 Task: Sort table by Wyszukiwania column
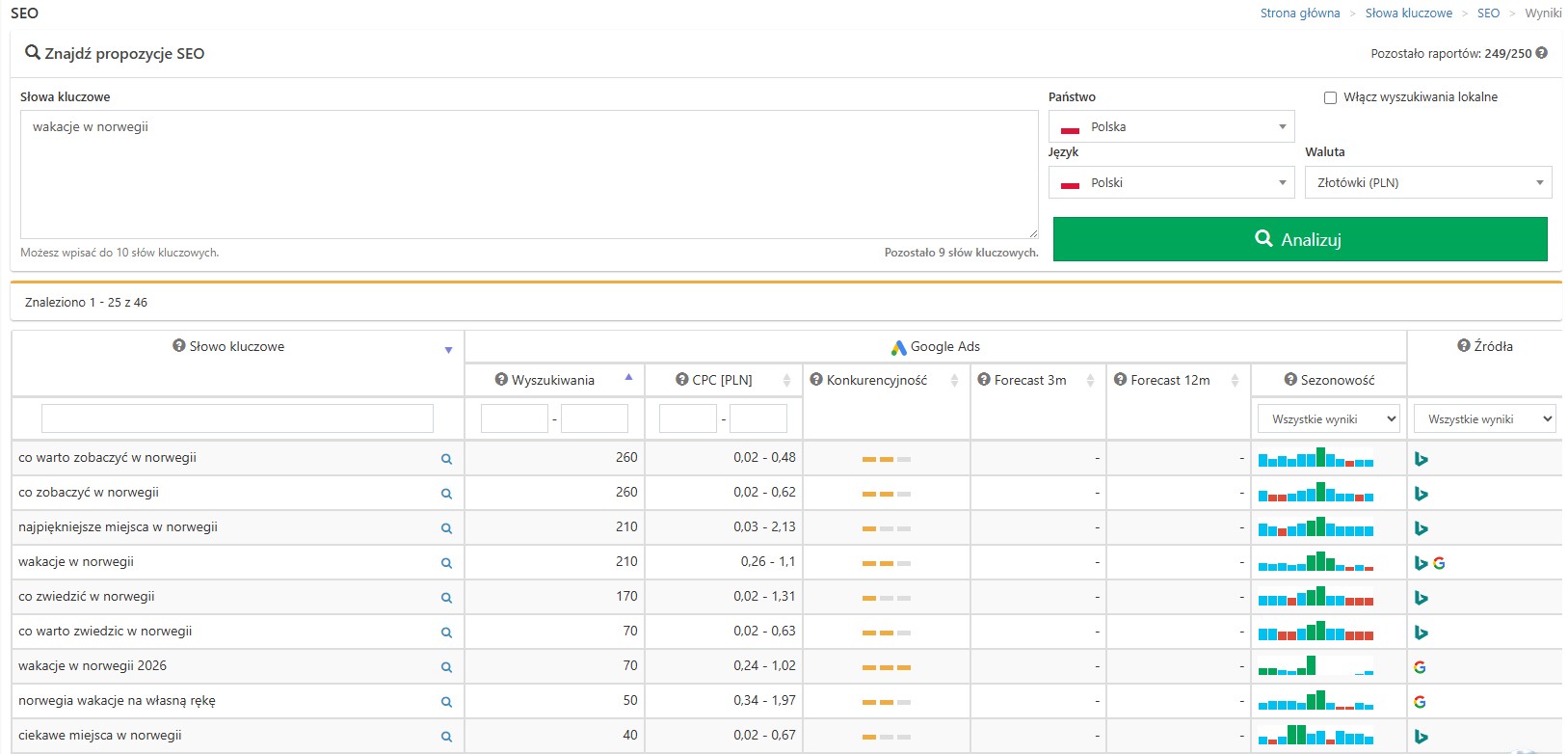pos(554,380)
